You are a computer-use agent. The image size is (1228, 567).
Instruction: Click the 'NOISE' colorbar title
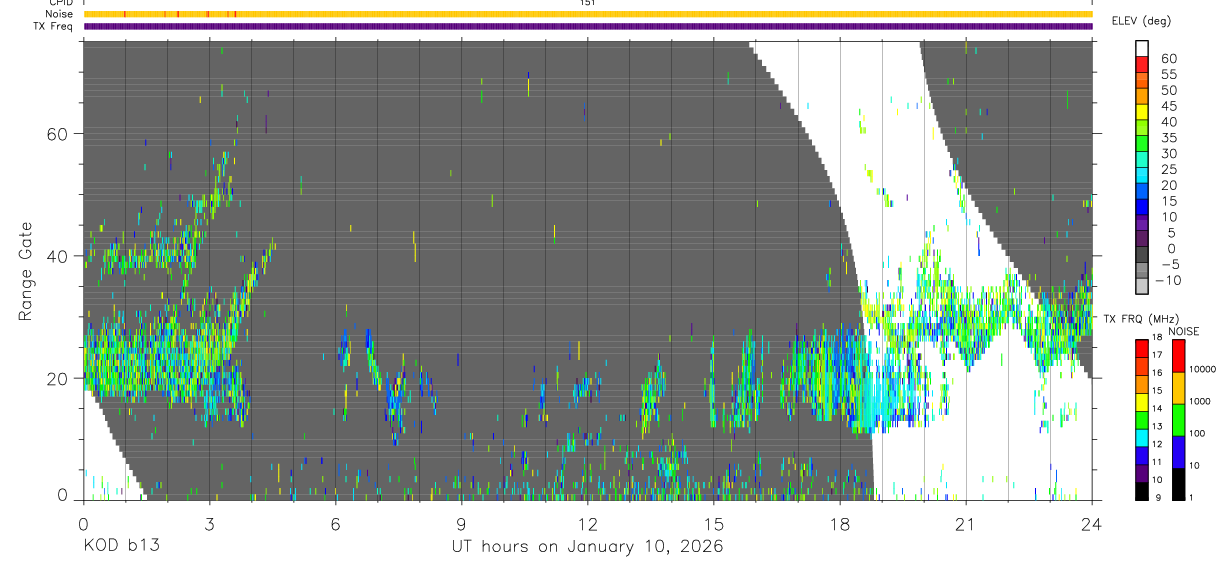click(1184, 331)
